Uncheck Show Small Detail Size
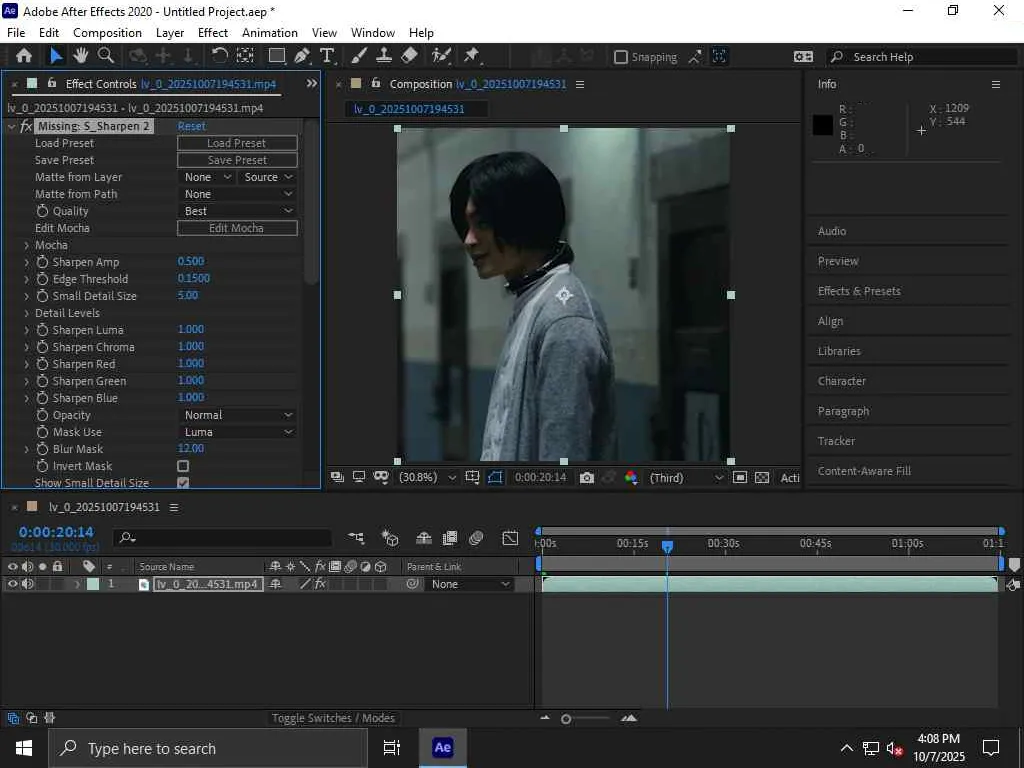Image resolution: width=1024 pixels, height=768 pixels. 183,483
